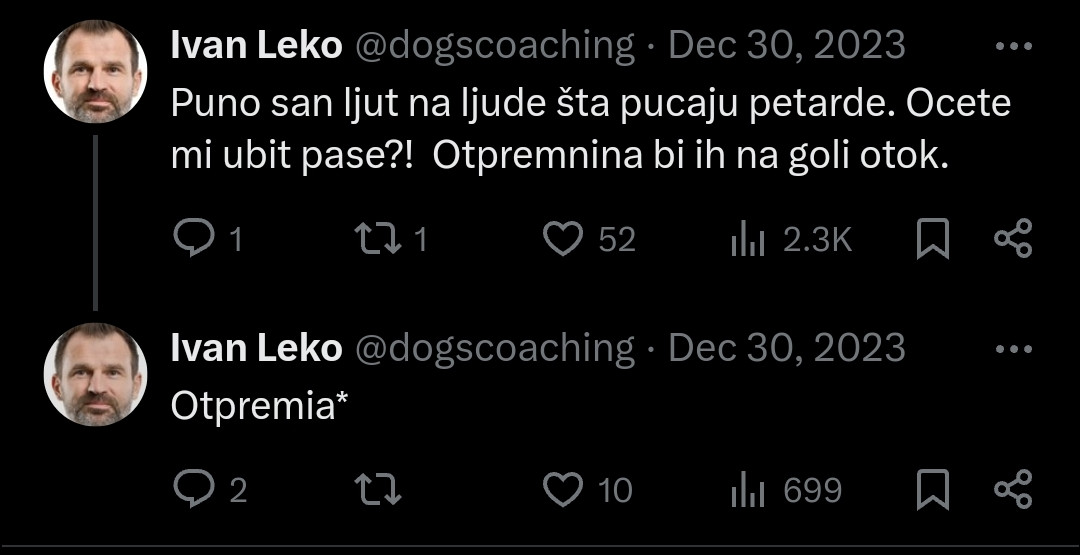Screen dimensions: 1080x555
Task: View analytics of tweet with 699 views
Action: [748, 489]
